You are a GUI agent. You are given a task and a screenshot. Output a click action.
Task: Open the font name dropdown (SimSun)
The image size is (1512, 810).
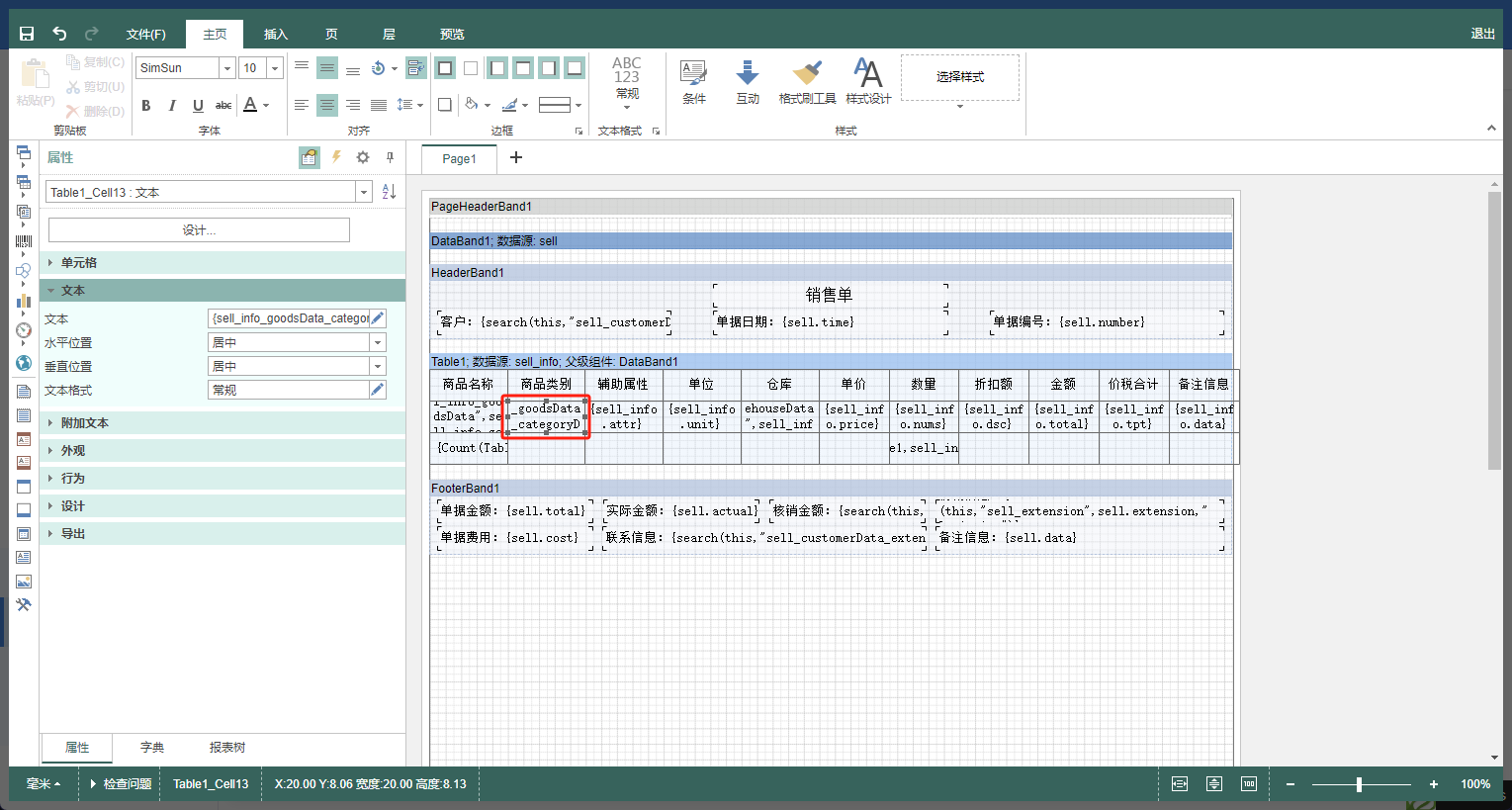click(x=226, y=68)
